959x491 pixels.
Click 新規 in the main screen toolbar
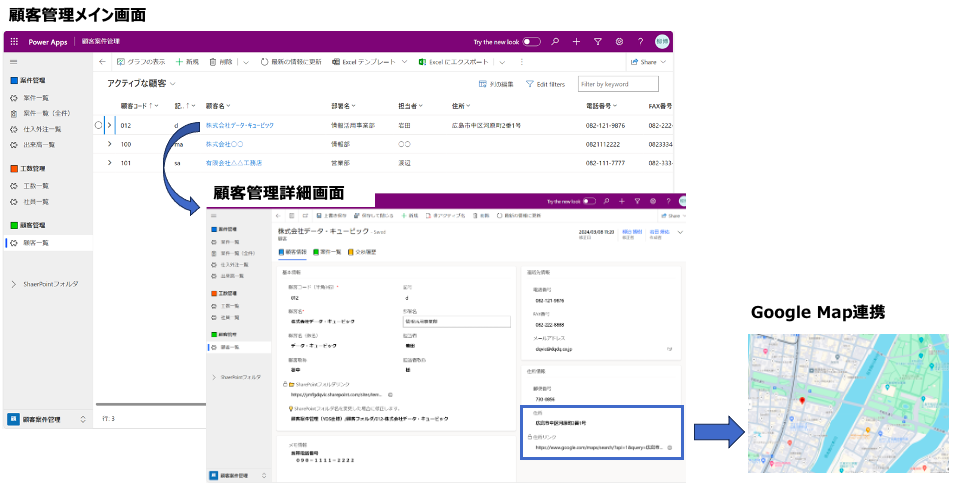187,62
